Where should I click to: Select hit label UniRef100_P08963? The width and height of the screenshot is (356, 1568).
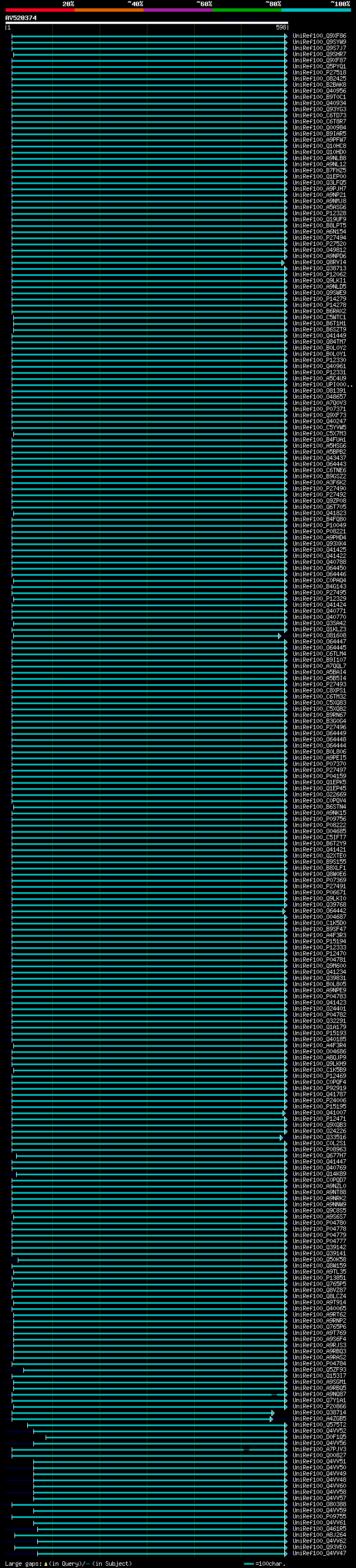(319, 1149)
